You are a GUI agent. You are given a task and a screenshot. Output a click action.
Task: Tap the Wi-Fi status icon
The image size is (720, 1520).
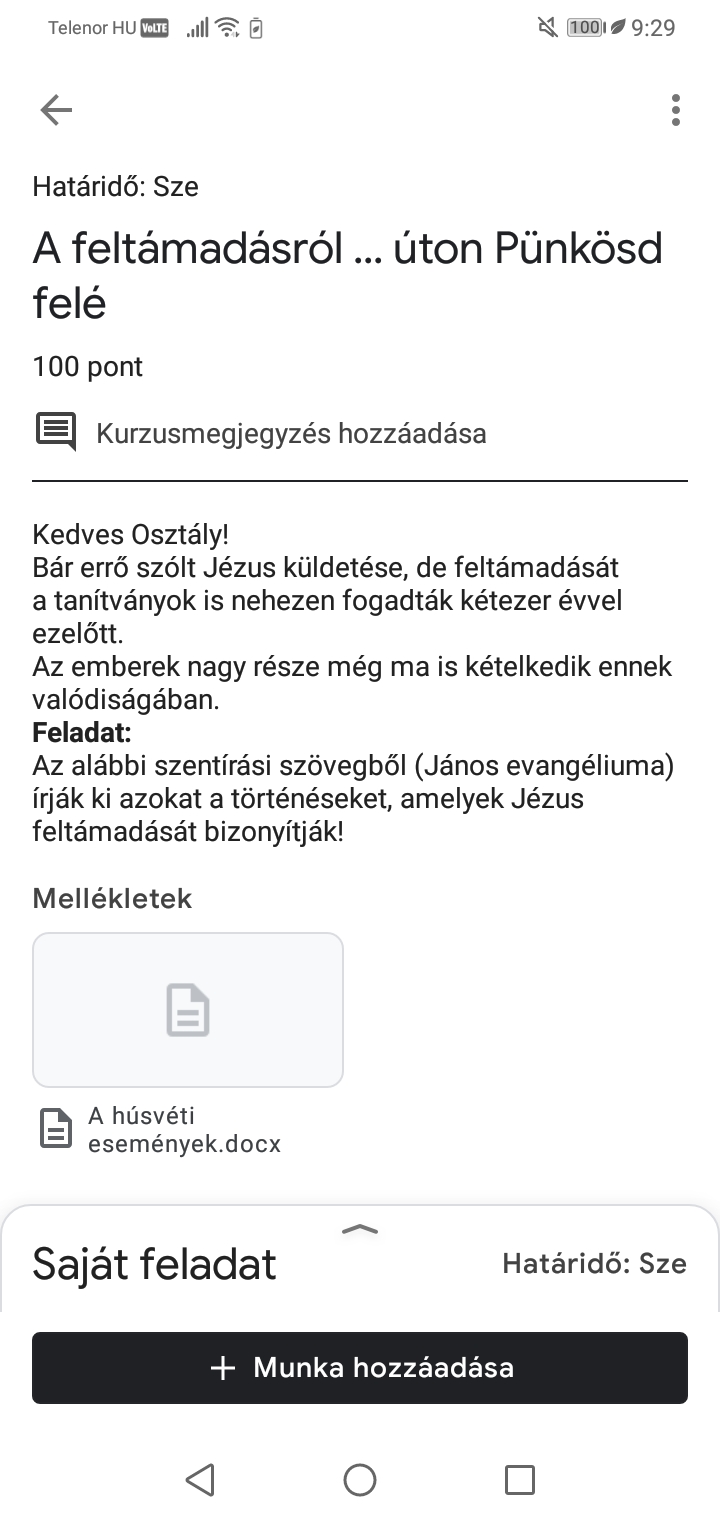(228, 28)
